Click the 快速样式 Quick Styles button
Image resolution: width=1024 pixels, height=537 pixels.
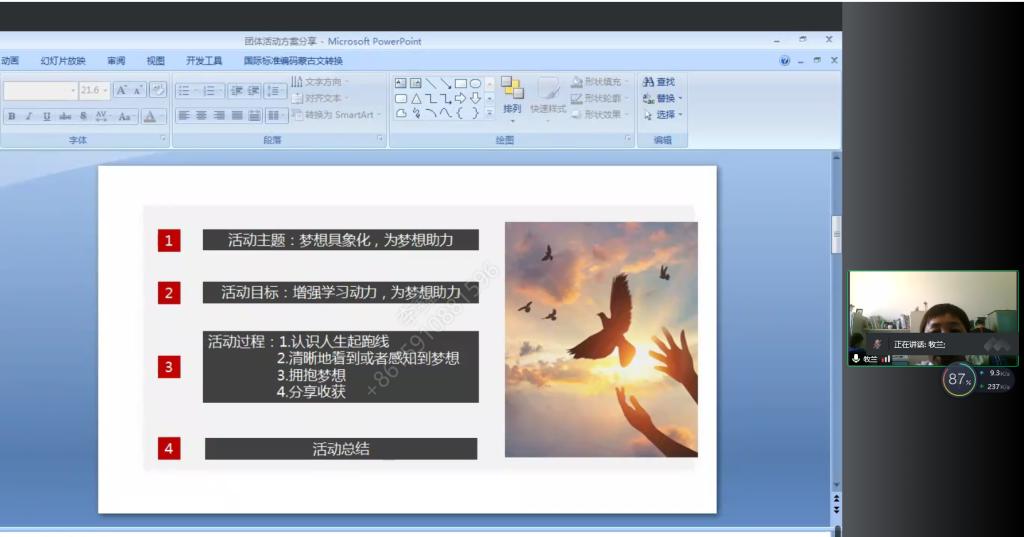547,97
